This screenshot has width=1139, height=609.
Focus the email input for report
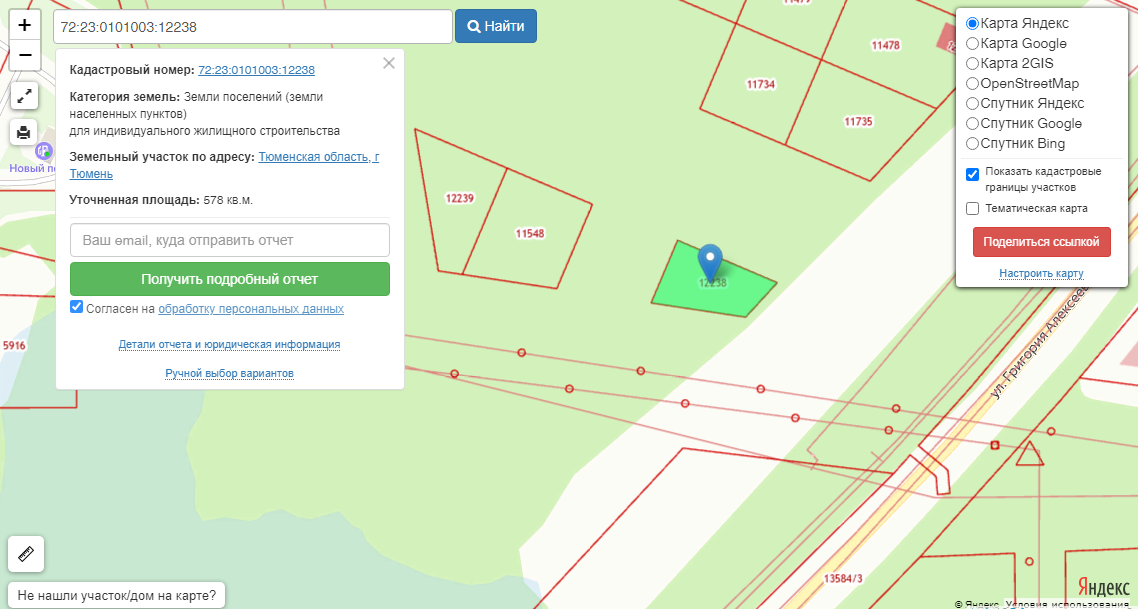pos(230,240)
